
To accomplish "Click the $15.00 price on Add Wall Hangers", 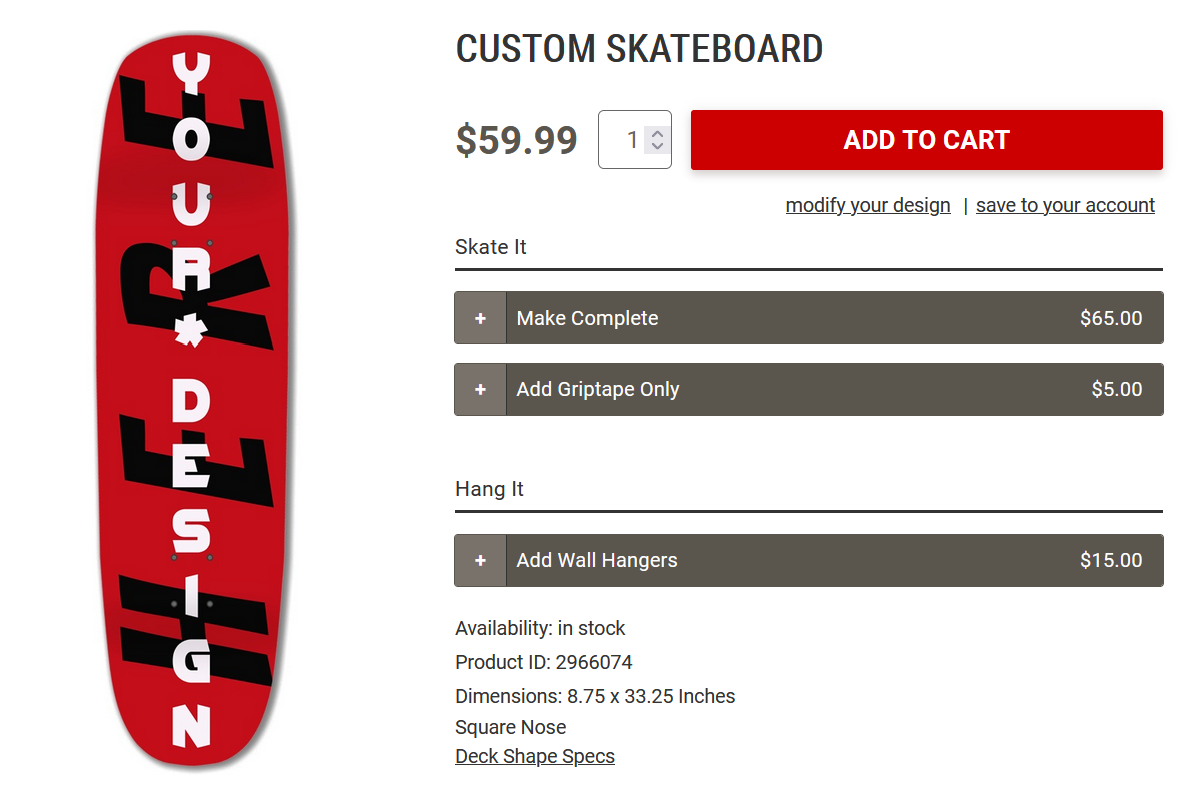I will click(x=1111, y=560).
